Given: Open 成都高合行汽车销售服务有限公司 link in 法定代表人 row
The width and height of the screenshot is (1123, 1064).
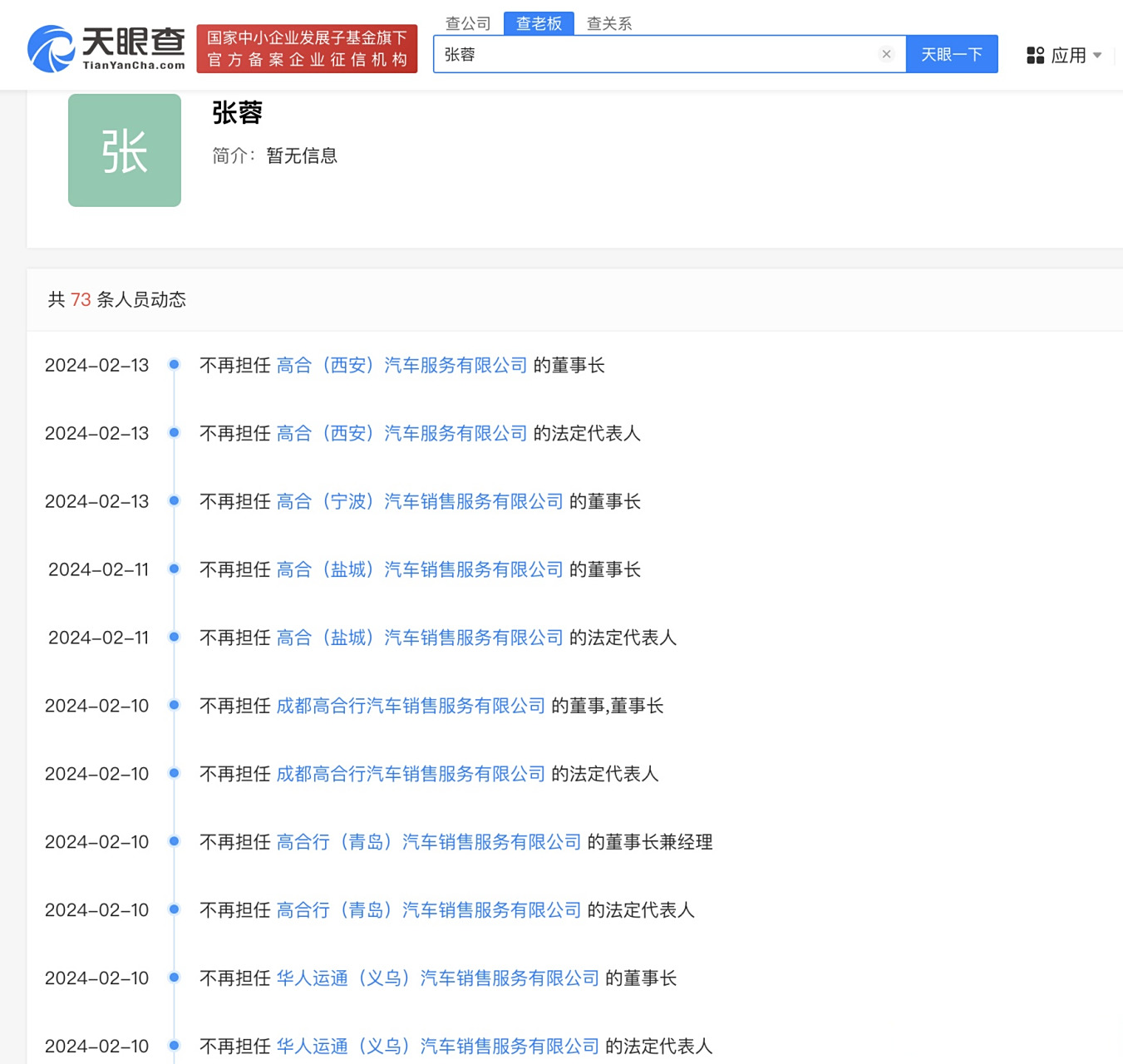Looking at the screenshot, I should (x=411, y=774).
